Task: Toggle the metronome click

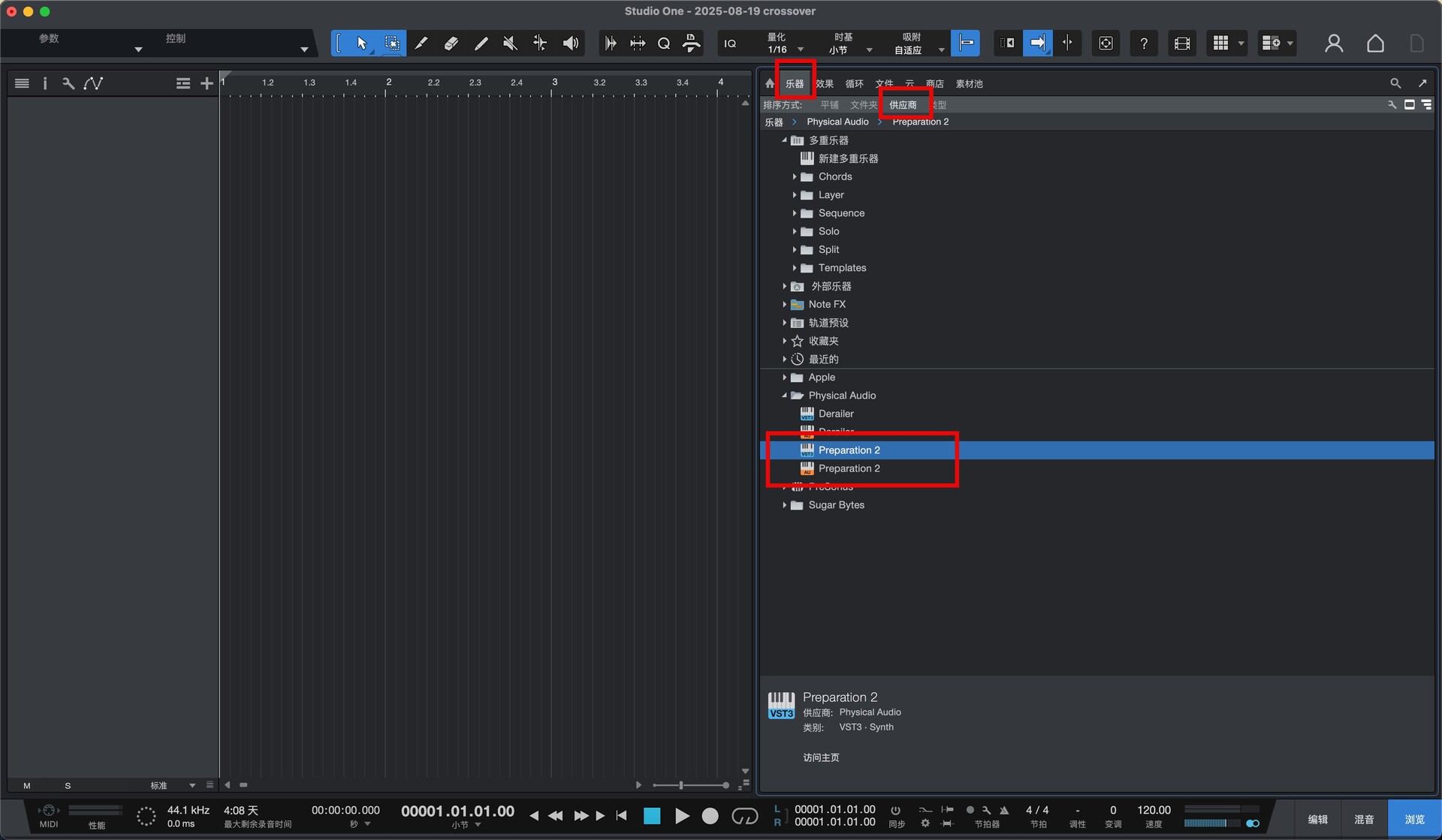Action: [1004, 810]
